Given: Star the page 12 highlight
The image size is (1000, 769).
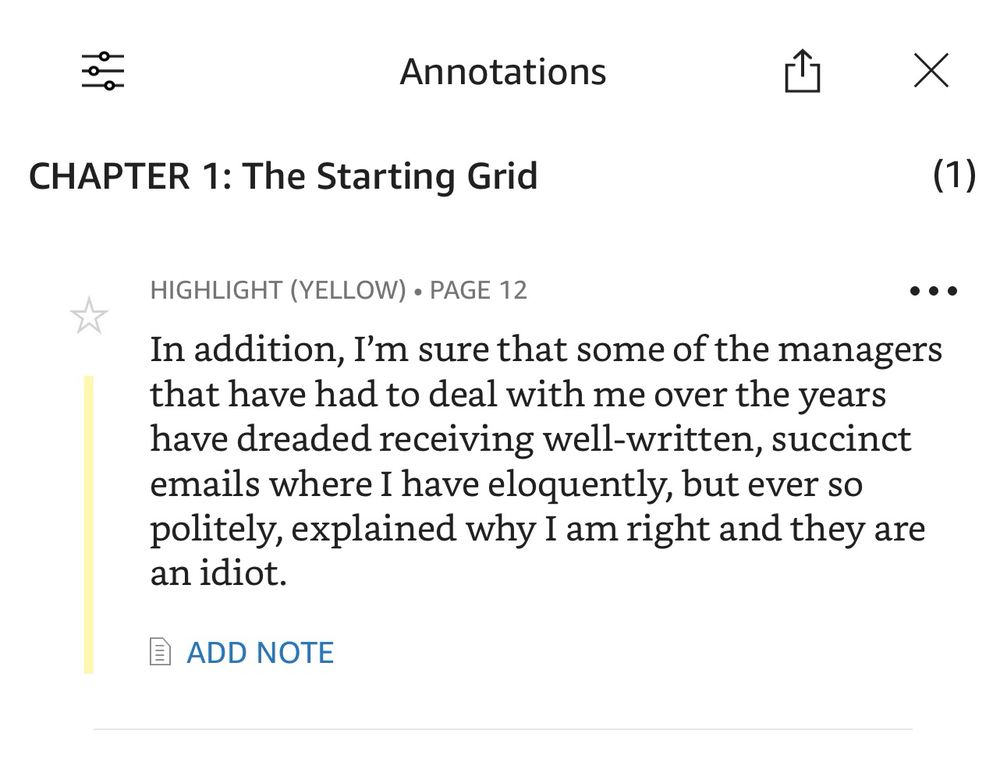Looking at the screenshot, I should 89,316.
